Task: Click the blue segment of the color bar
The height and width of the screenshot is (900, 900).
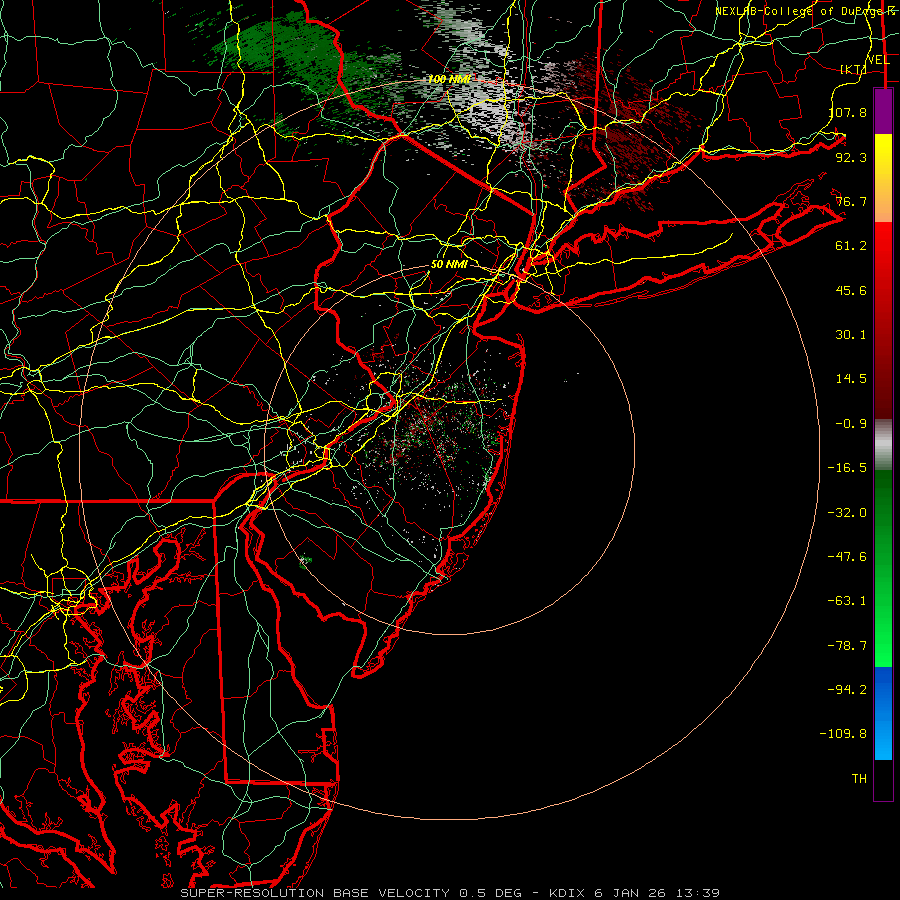Action: [x=883, y=713]
